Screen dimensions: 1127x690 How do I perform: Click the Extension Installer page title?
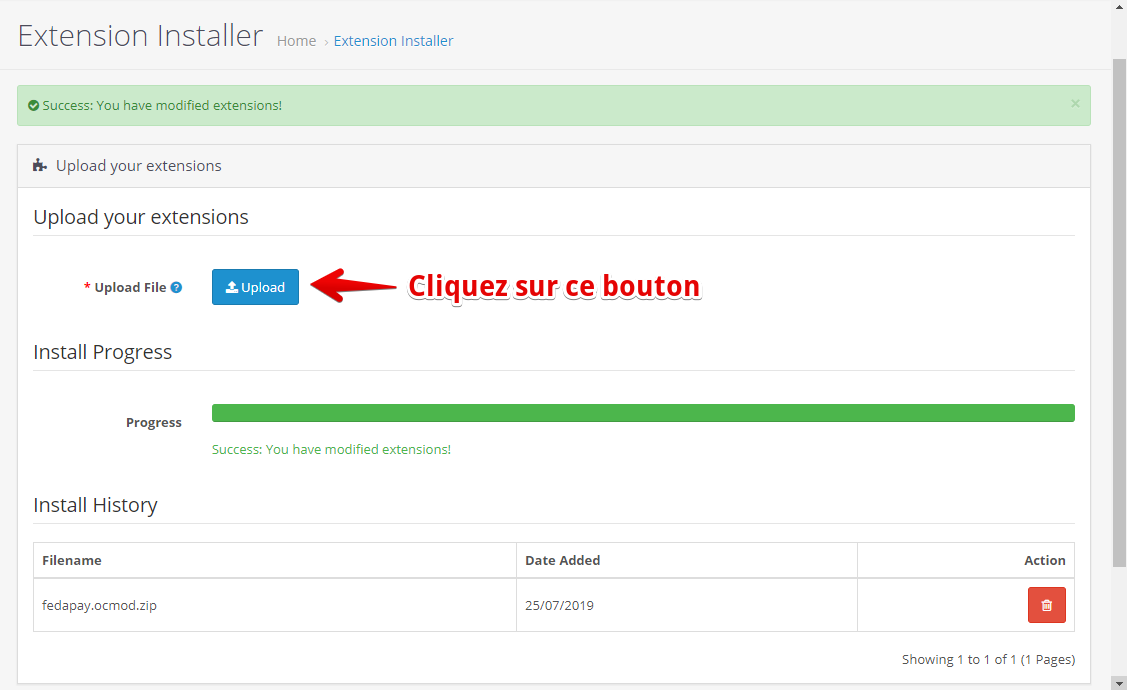click(x=140, y=36)
